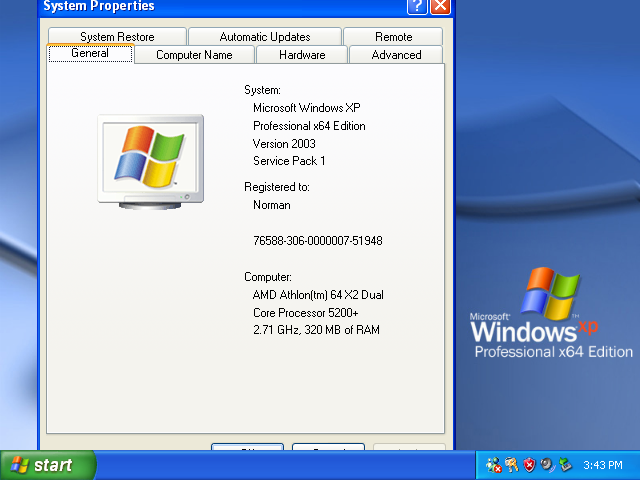Click the 'Computer:' heading label
Screen dimensions: 640x480
[268, 277]
